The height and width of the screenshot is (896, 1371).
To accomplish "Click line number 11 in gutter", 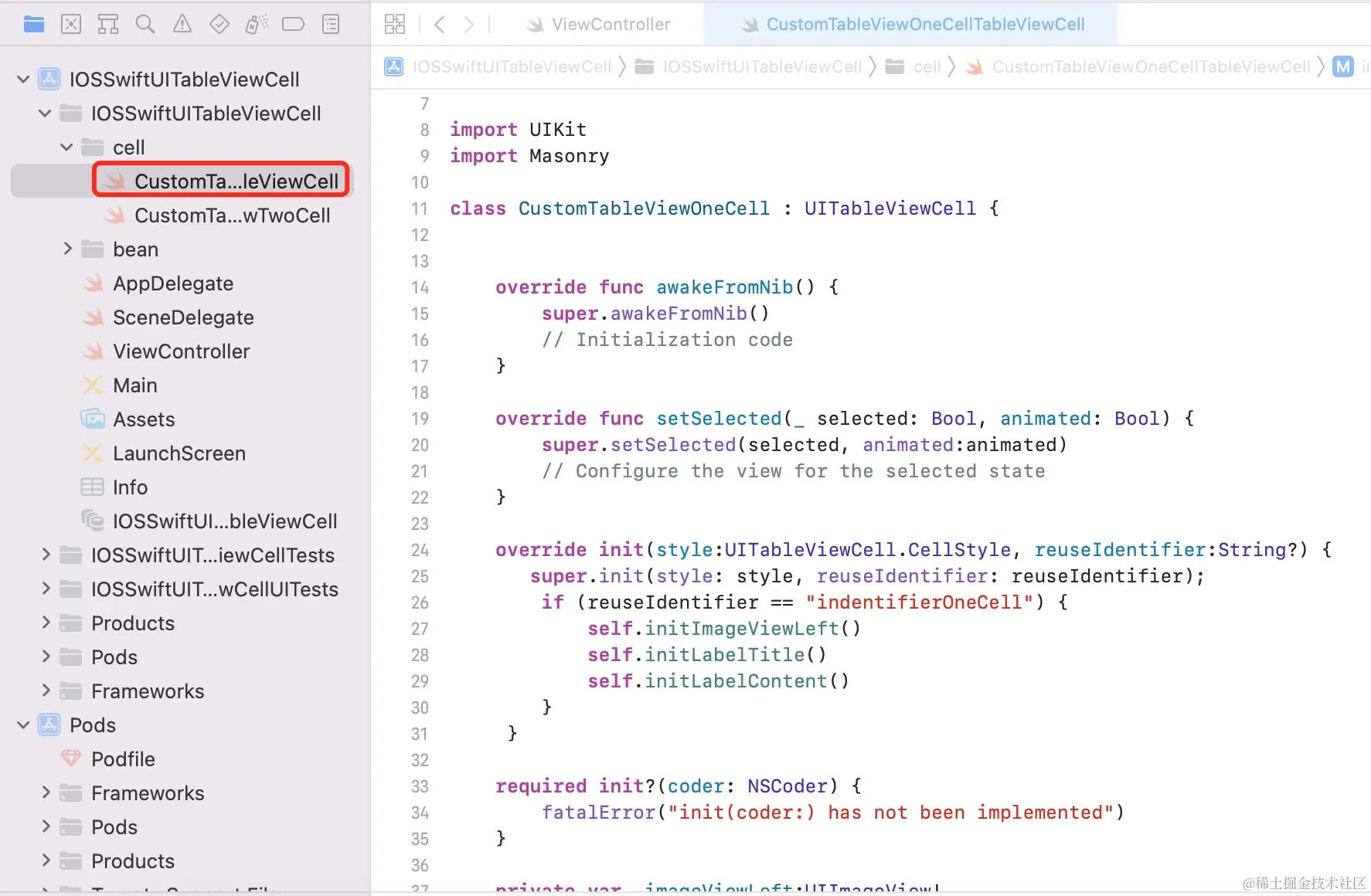I will [420, 209].
